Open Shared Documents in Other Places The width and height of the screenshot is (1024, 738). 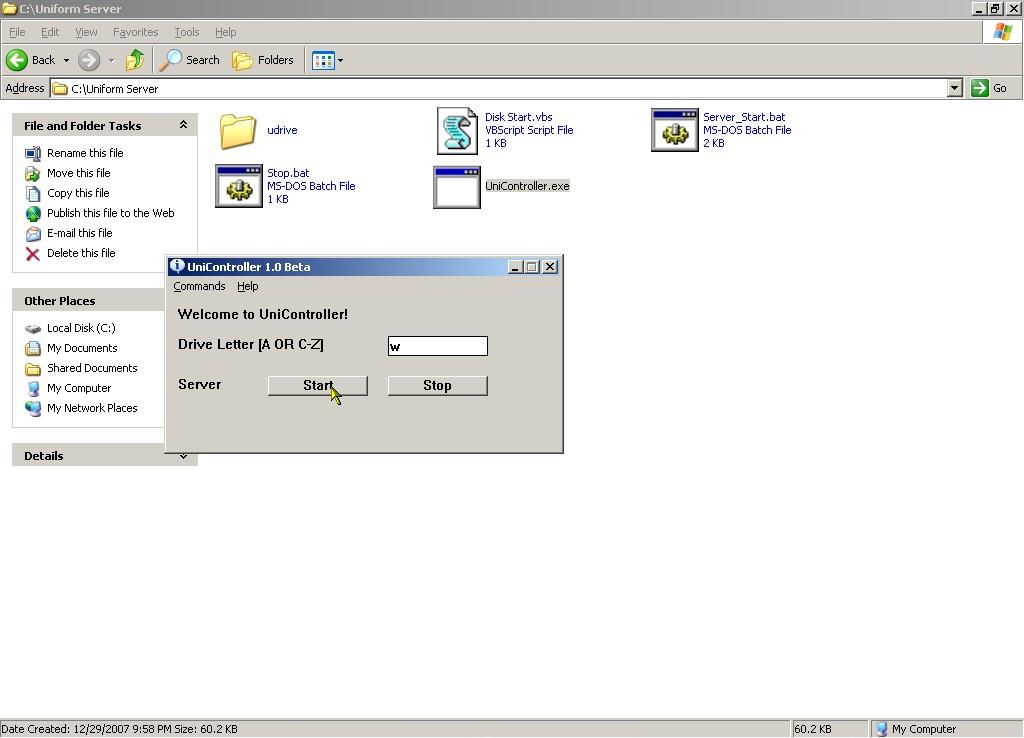click(92, 368)
